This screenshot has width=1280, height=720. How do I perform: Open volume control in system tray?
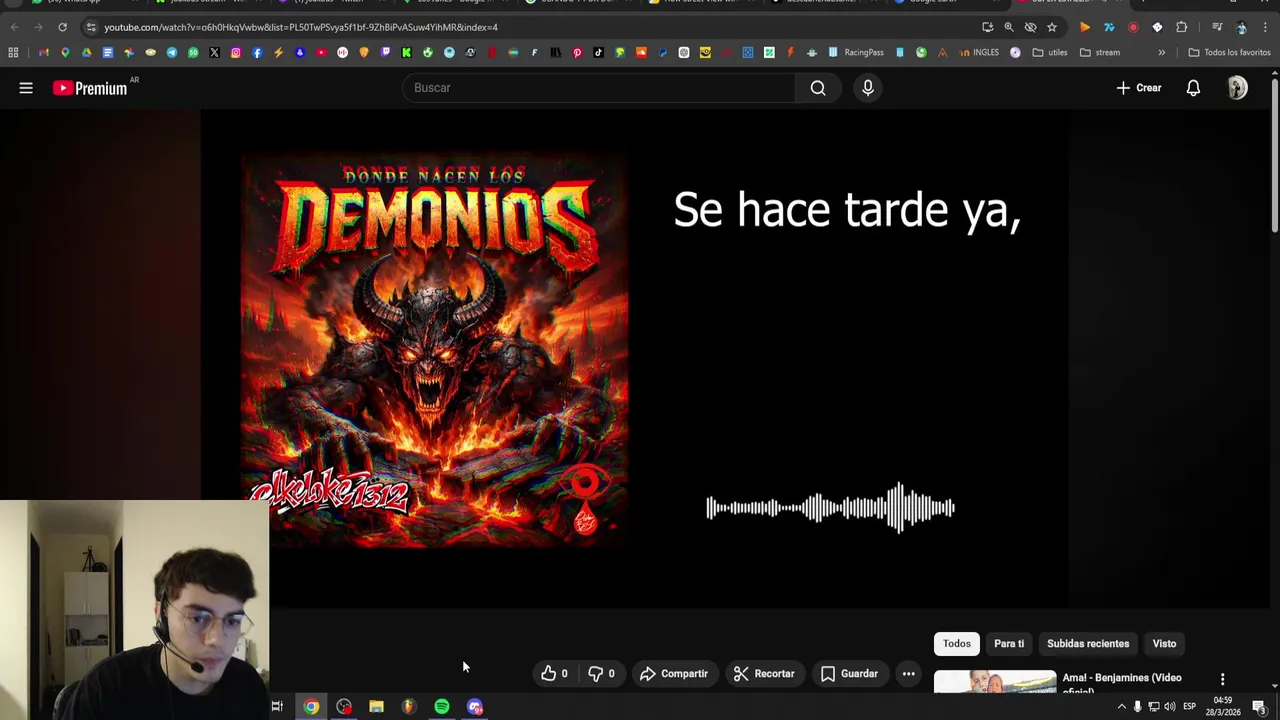[x=1170, y=707]
